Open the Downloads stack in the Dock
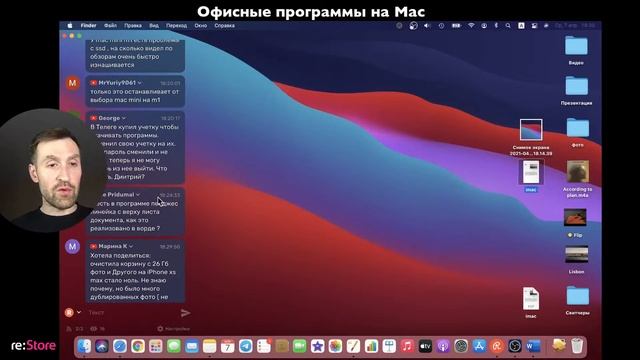Viewport: 640px width, 360px height. tap(559, 346)
